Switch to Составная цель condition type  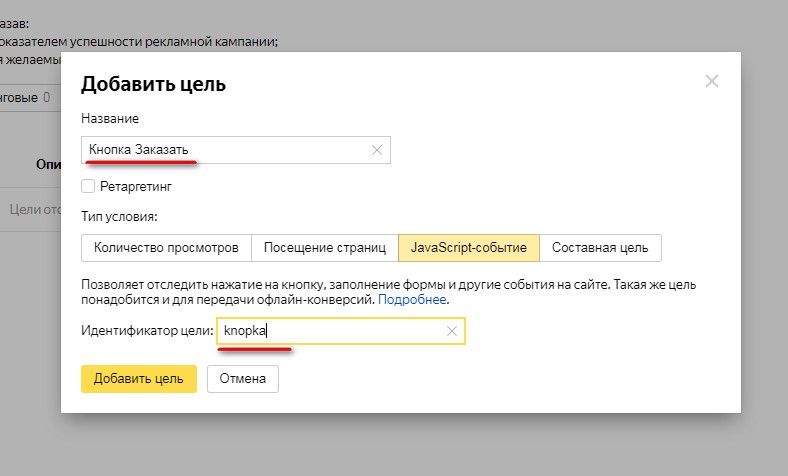coord(600,247)
